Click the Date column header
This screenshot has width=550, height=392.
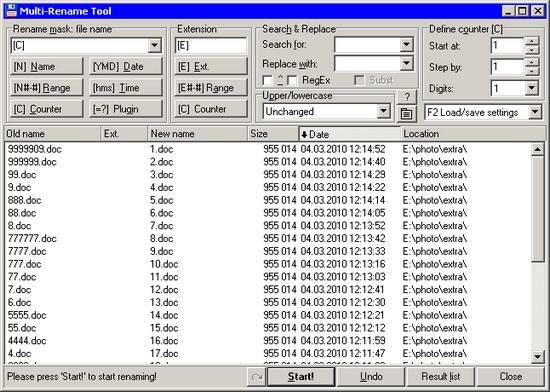coord(350,134)
